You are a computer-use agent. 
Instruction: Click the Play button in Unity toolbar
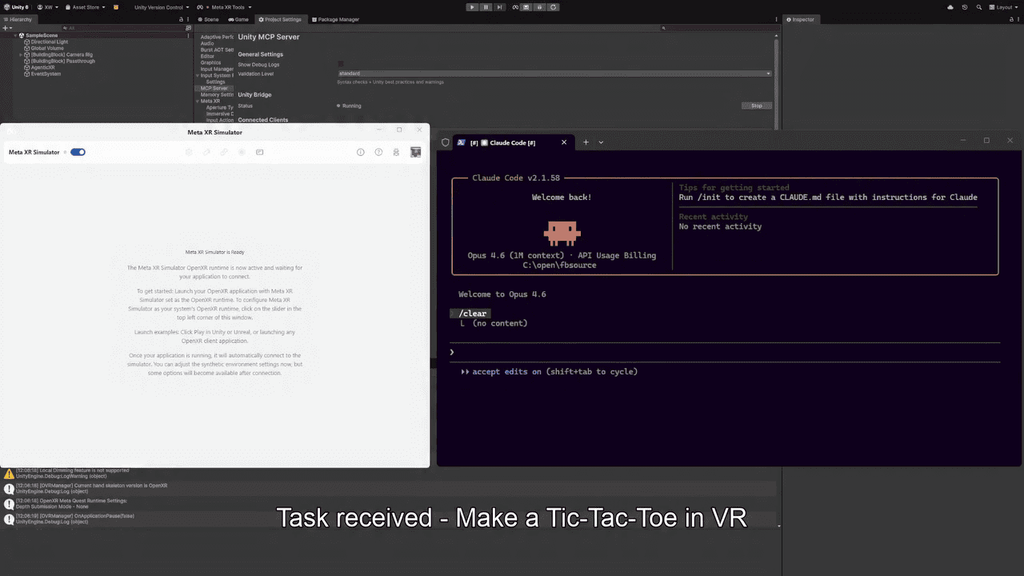tap(472, 7)
